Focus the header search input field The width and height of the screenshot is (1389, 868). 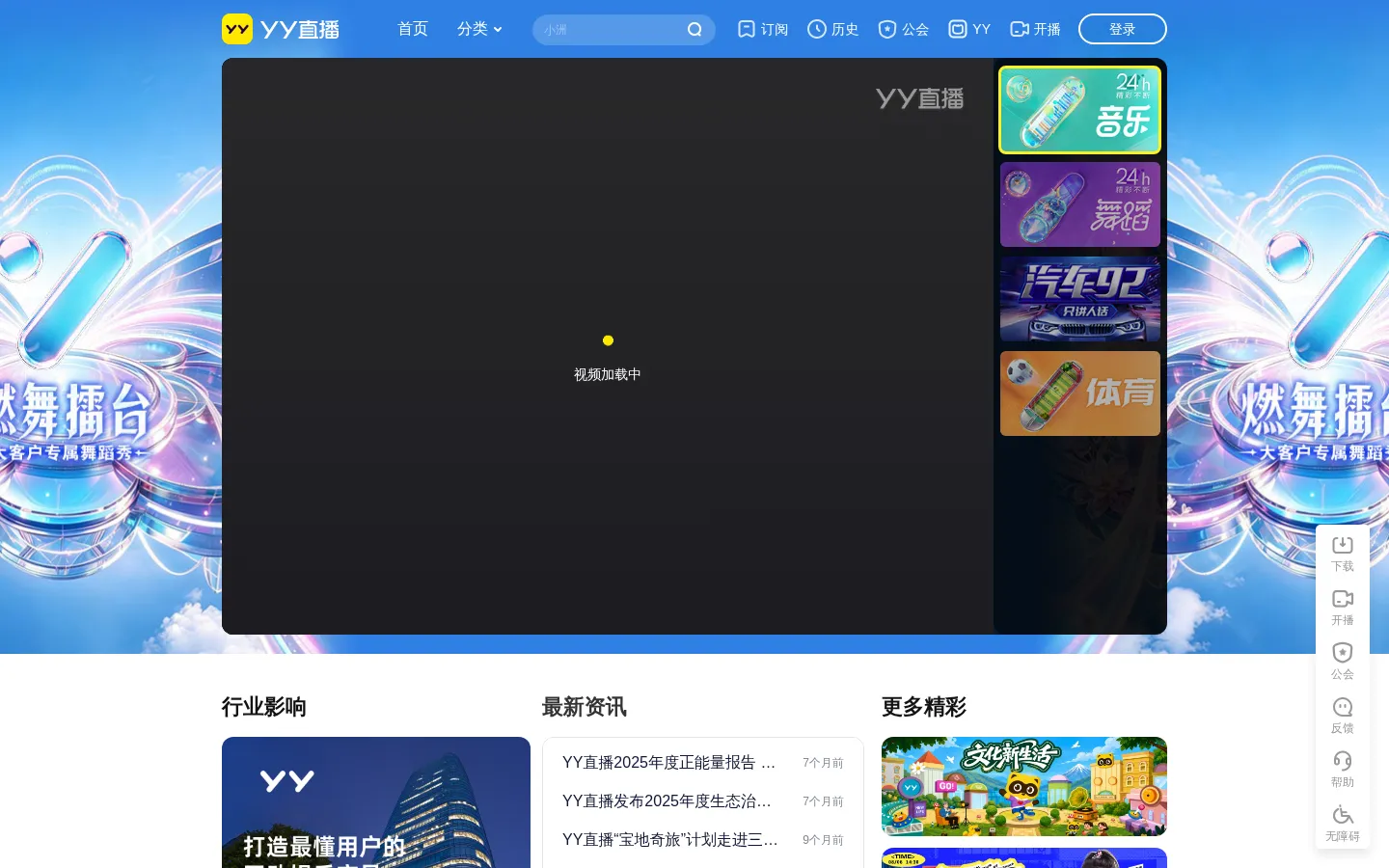pyautogui.click(x=611, y=30)
